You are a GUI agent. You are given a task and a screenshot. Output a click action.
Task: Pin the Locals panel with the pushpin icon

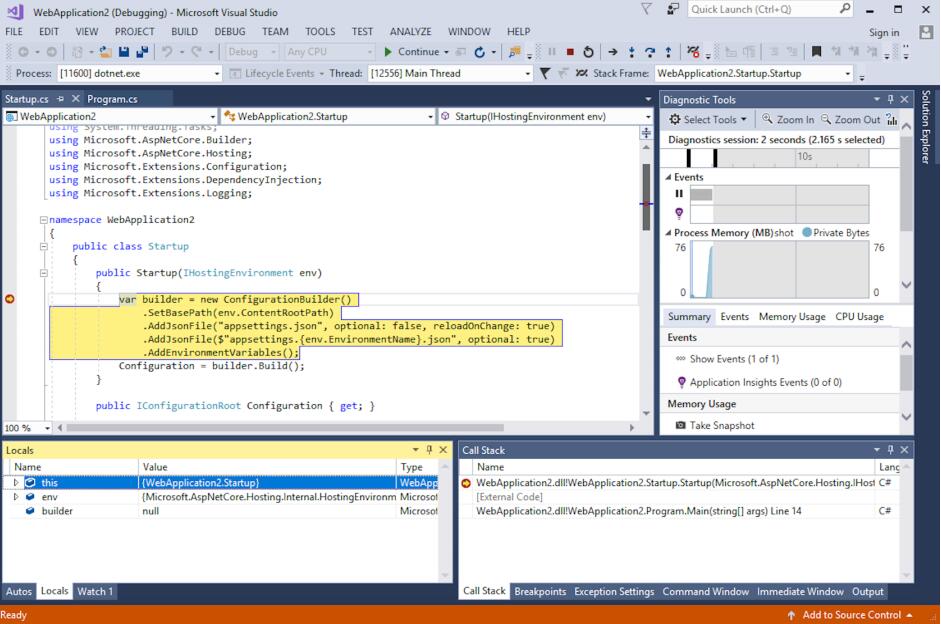click(x=429, y=450)
